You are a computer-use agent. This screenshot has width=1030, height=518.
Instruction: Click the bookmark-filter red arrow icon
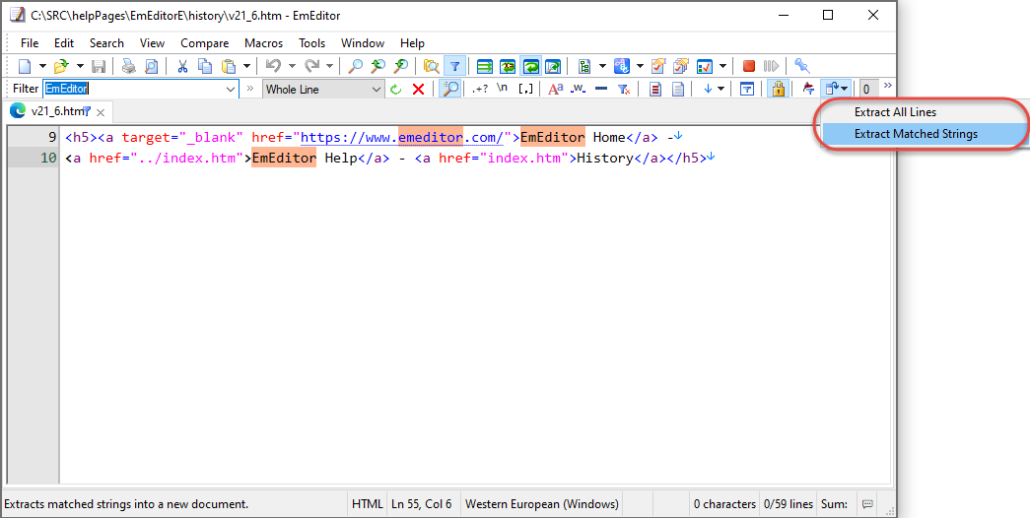809,89
